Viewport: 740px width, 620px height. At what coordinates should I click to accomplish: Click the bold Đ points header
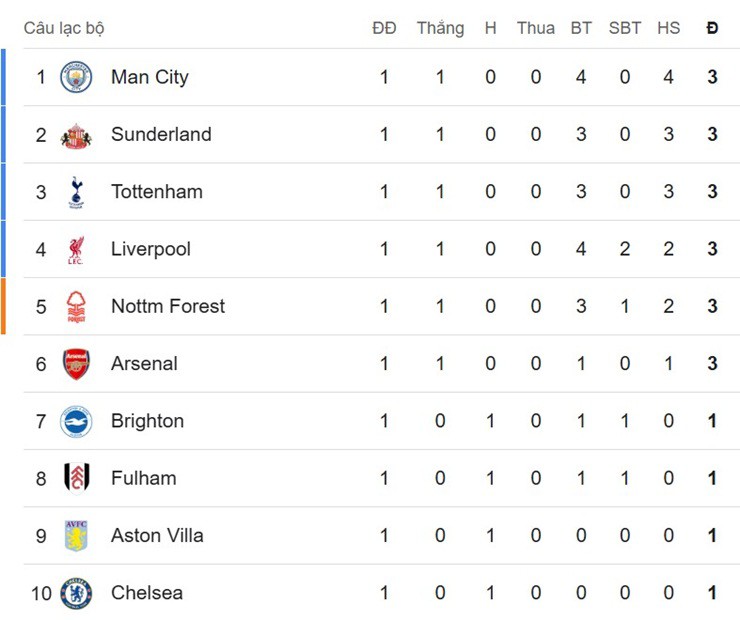[712, 28]
